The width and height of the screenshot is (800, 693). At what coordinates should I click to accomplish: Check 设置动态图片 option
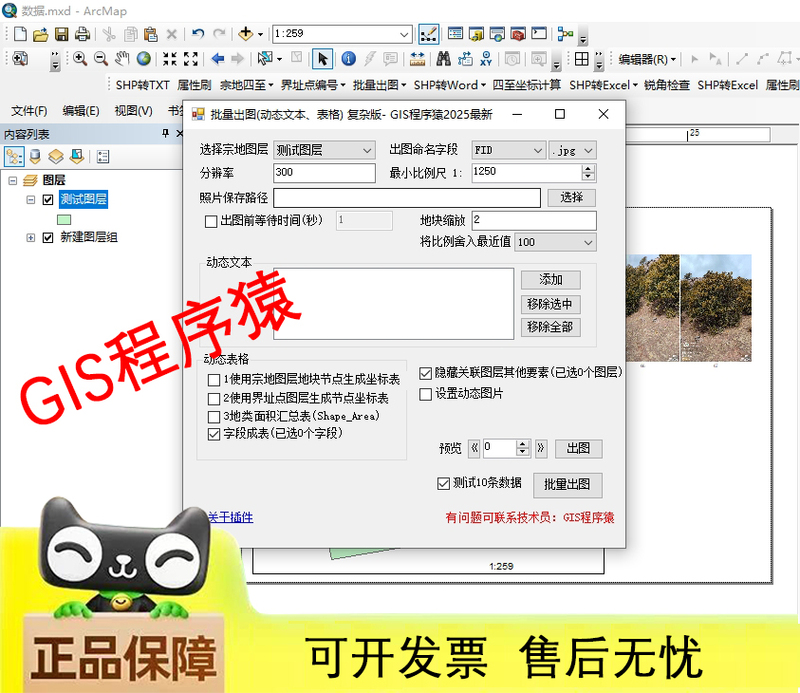pyautogui.click(x=426, y=394)
